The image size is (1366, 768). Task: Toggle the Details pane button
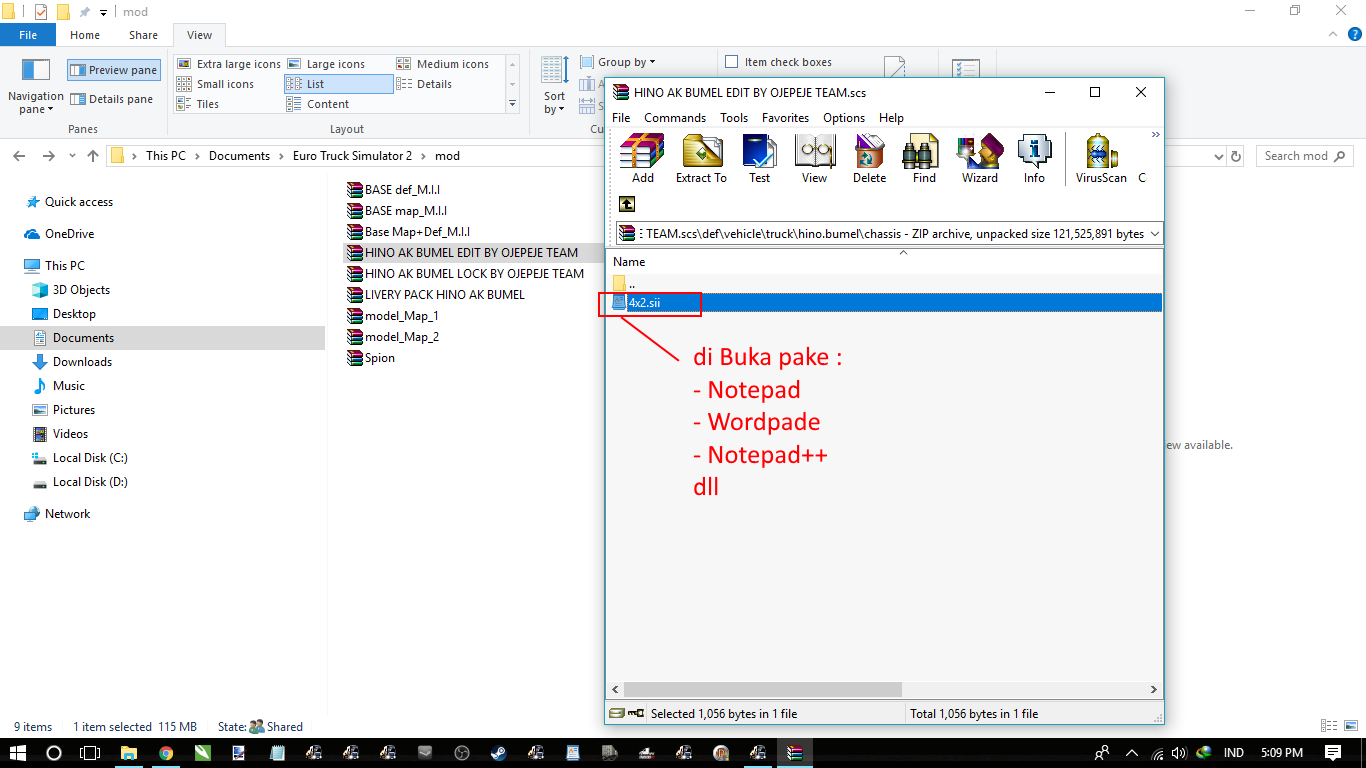pos(114,99)
